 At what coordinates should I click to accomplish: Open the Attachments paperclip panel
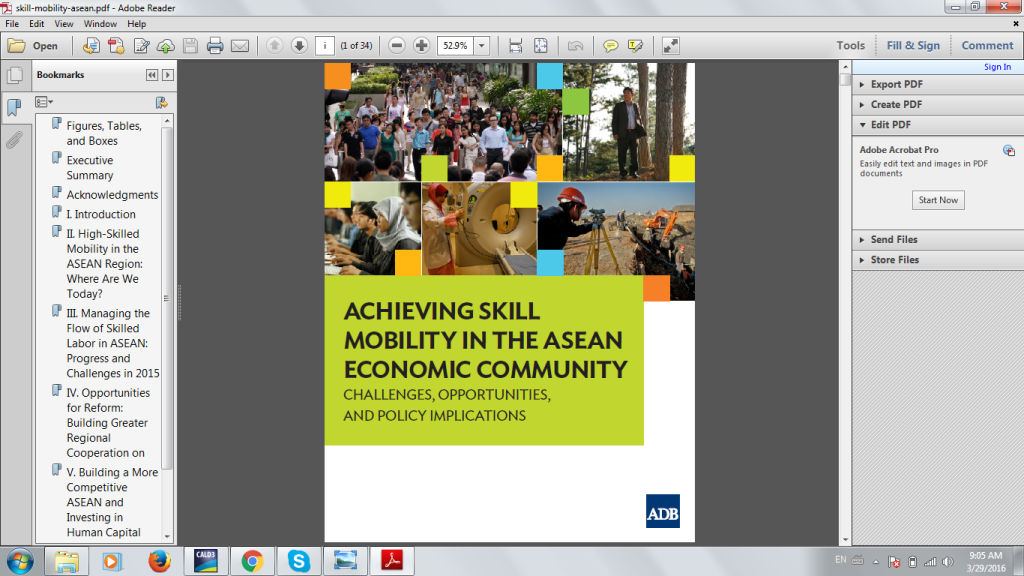coord(14,139)
